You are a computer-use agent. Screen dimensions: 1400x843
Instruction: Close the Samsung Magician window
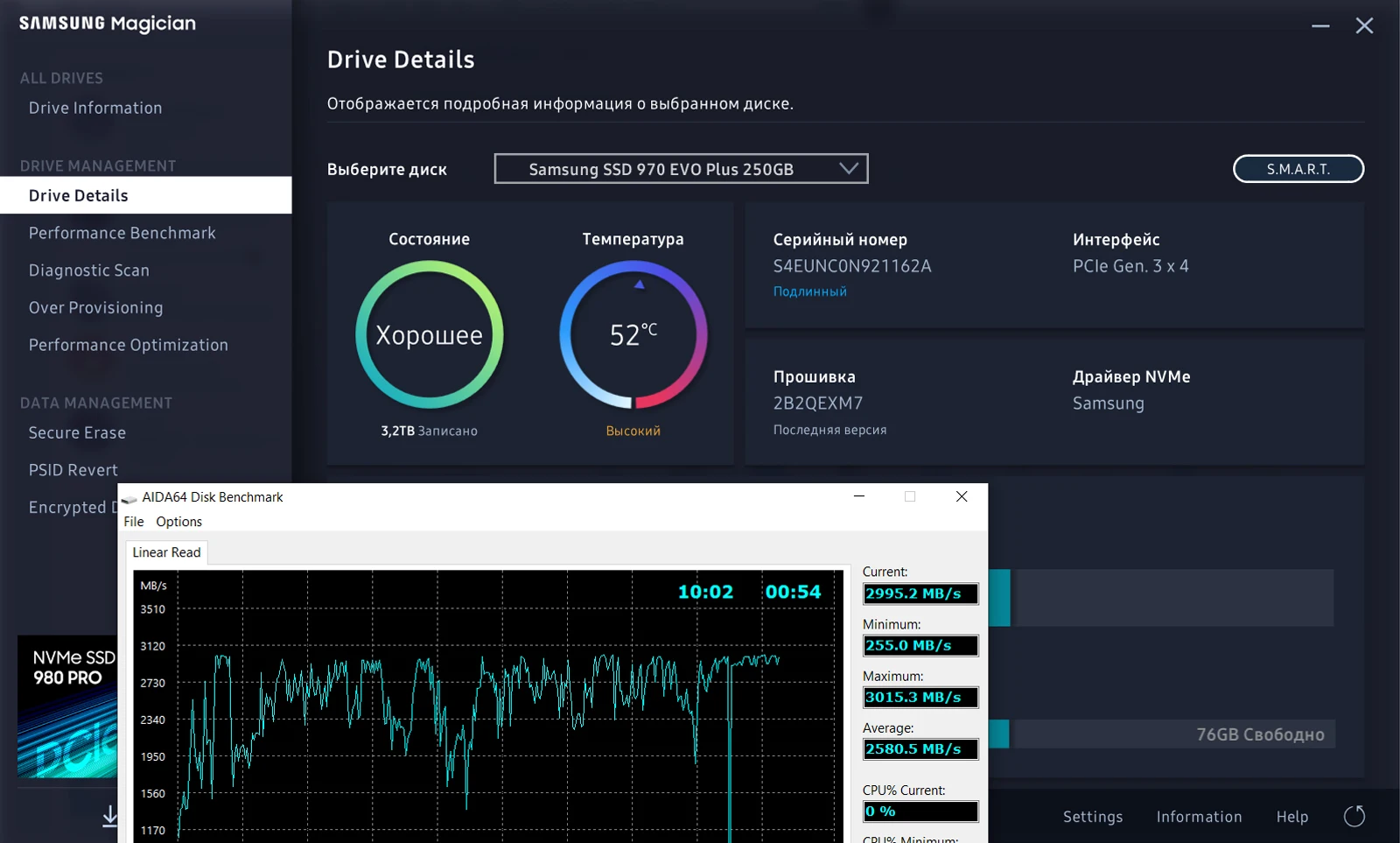pos(1364,26)
